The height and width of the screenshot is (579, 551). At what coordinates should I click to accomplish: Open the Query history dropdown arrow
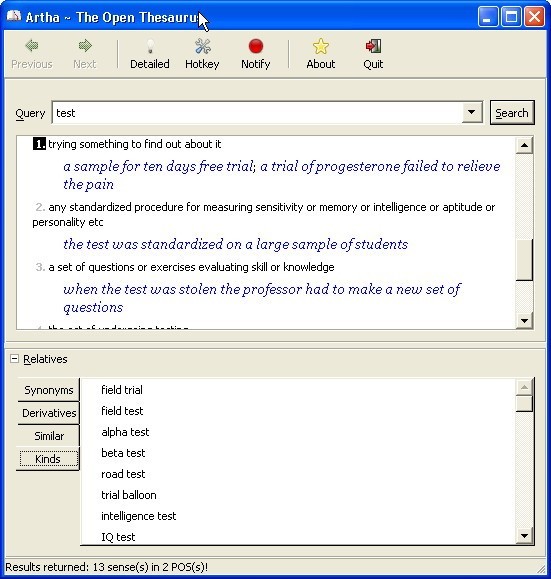pyautogui.click(x=472, y=112)
